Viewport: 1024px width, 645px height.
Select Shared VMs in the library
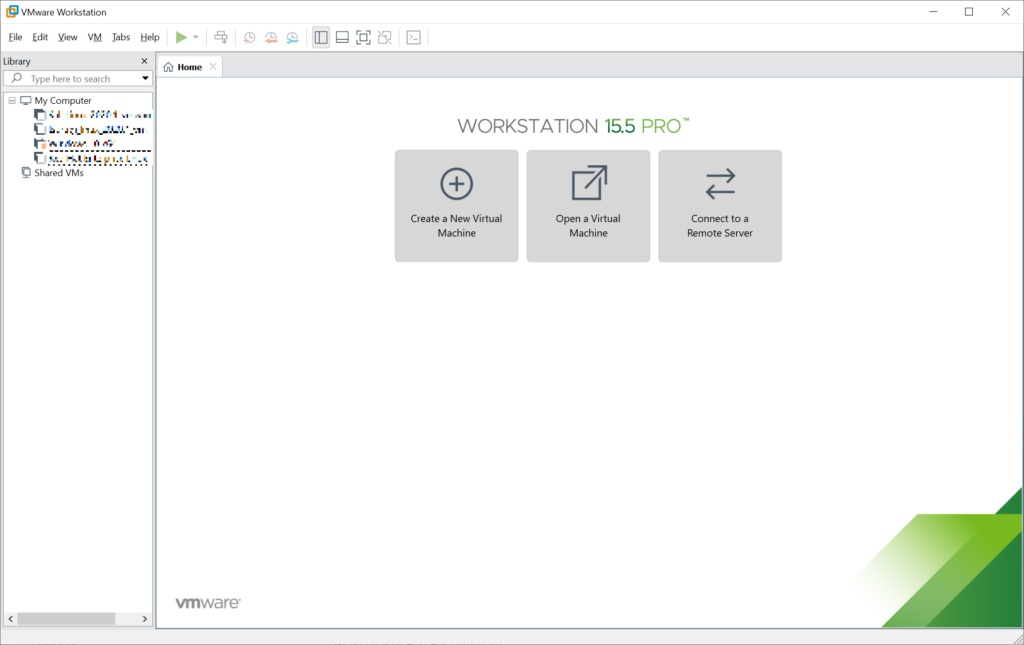point(59,173)
